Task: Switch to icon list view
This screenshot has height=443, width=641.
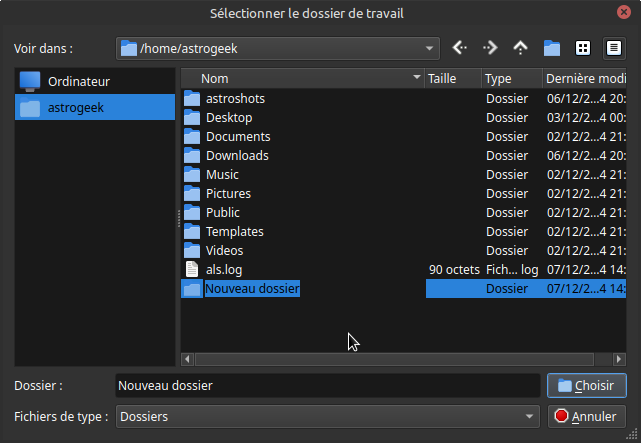Action: 582,48
